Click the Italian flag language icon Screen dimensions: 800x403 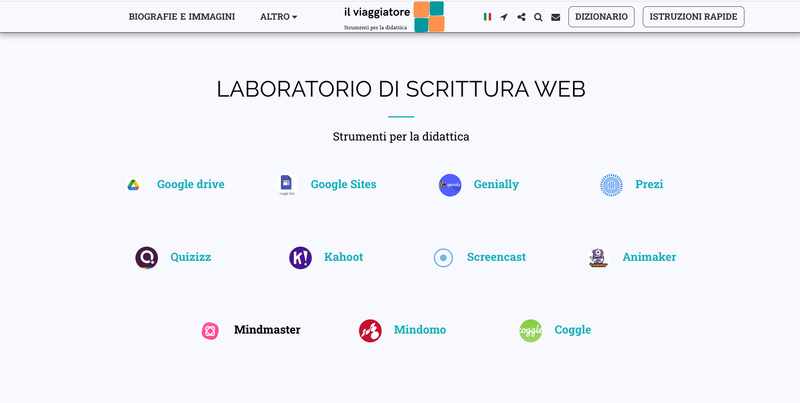[487, 17]
